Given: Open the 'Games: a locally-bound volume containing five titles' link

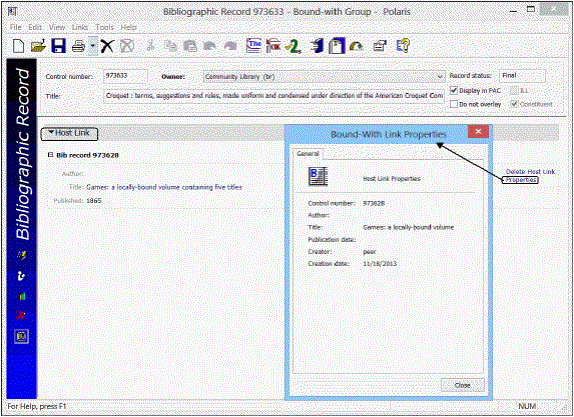Looking at the screenshot, I should click(164, 187).
